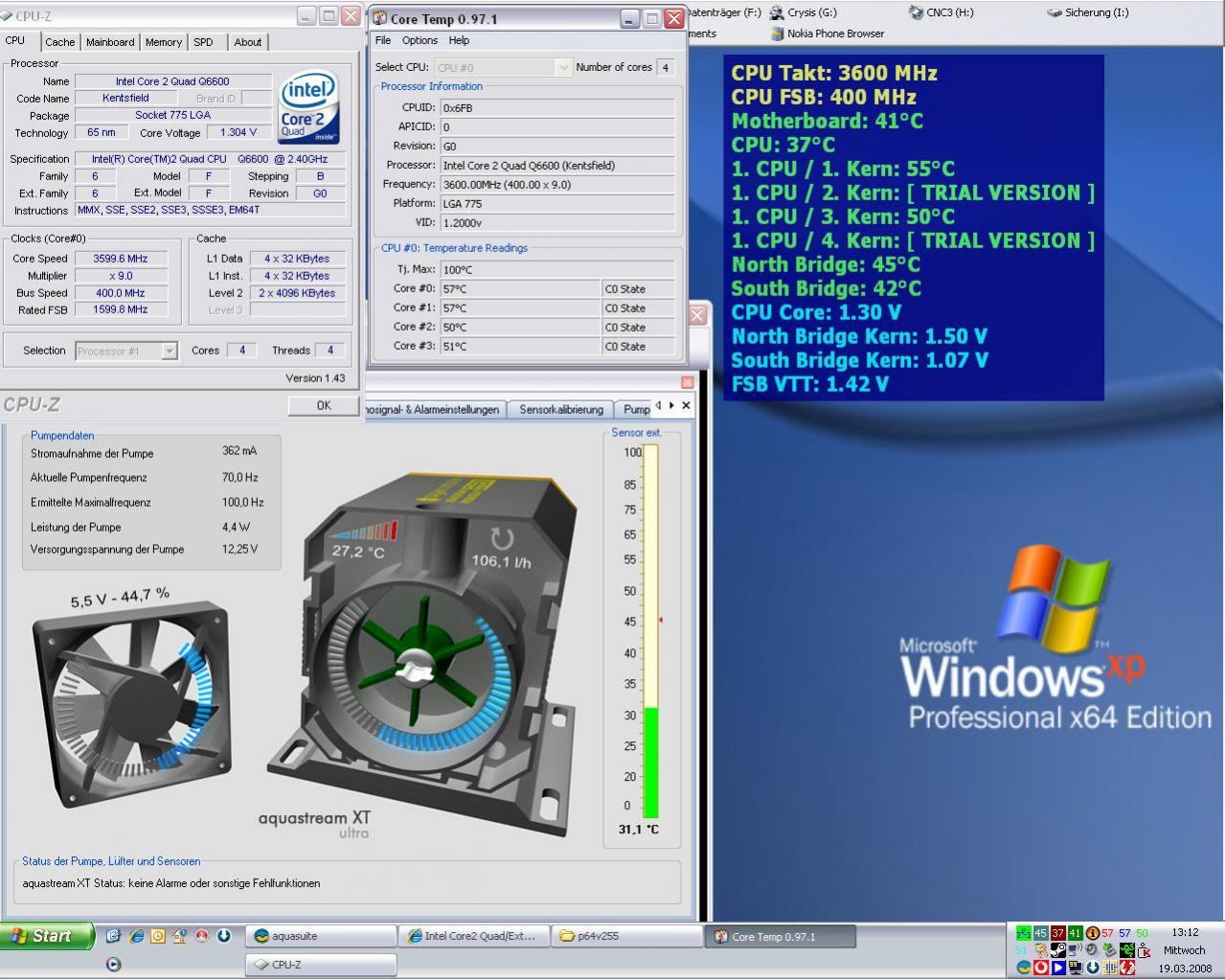
Task: Launch Internet Explorer from Quick Launch
Action: (x=136, y=936)
